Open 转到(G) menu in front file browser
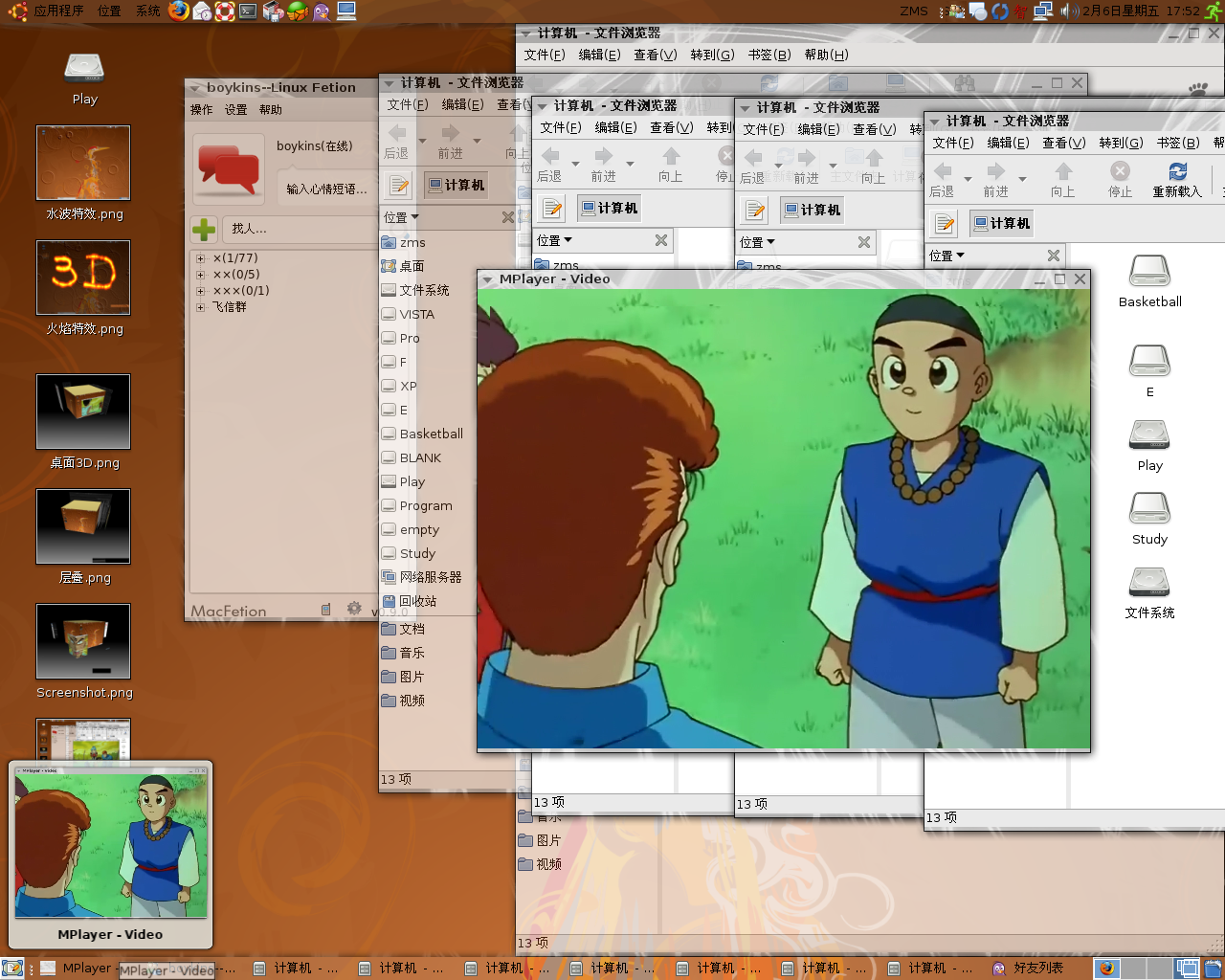This screenshot has width=1225, height=980. (x=1121, y=143)
